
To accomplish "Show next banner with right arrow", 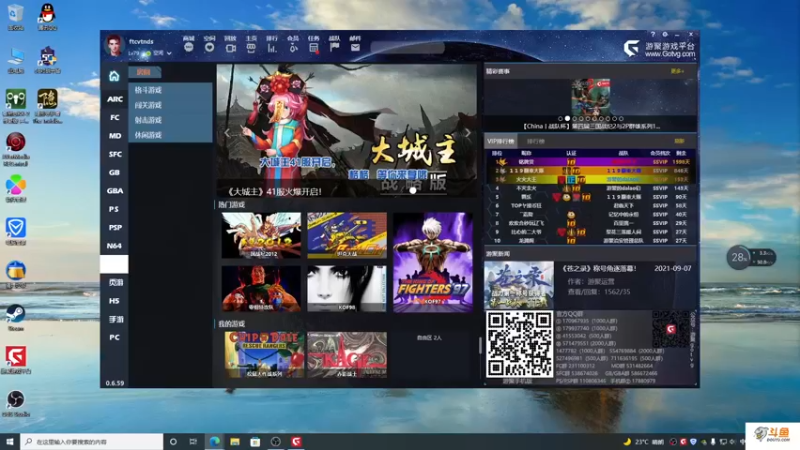I will (x=467, y=133).
